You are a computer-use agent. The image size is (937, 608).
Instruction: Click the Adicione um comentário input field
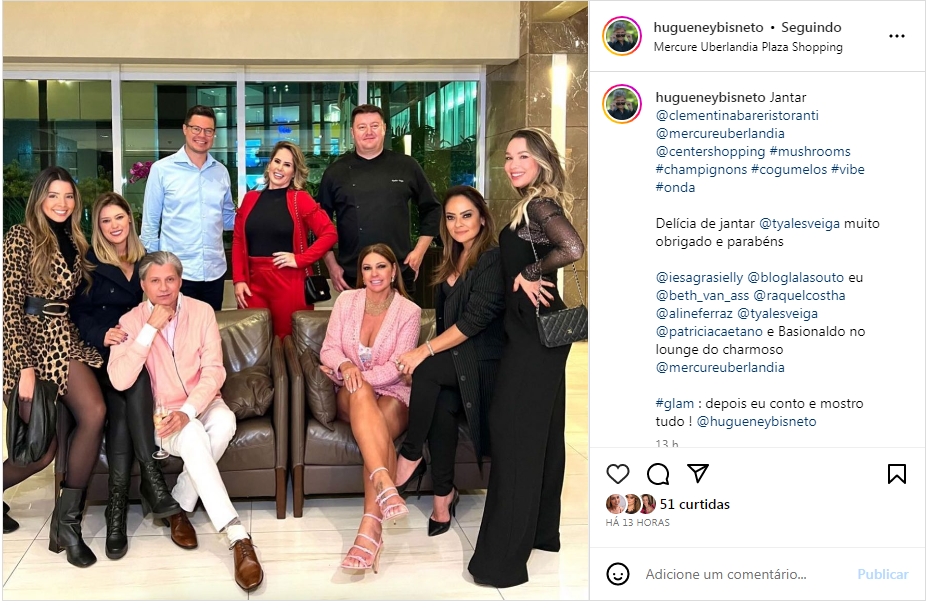[x=725, y=575]
